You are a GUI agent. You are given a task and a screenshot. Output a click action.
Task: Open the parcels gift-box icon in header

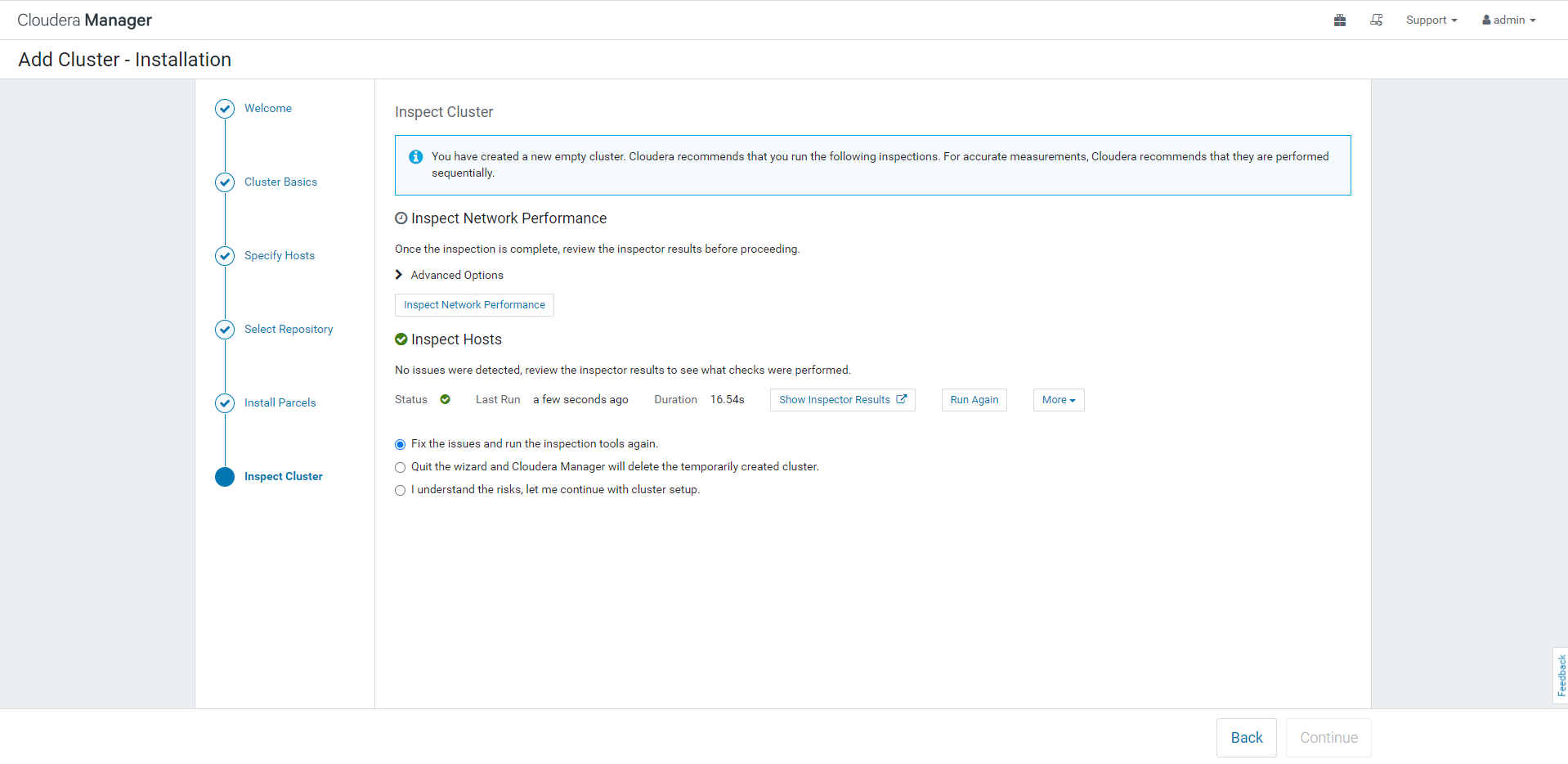pos(1340,20)
